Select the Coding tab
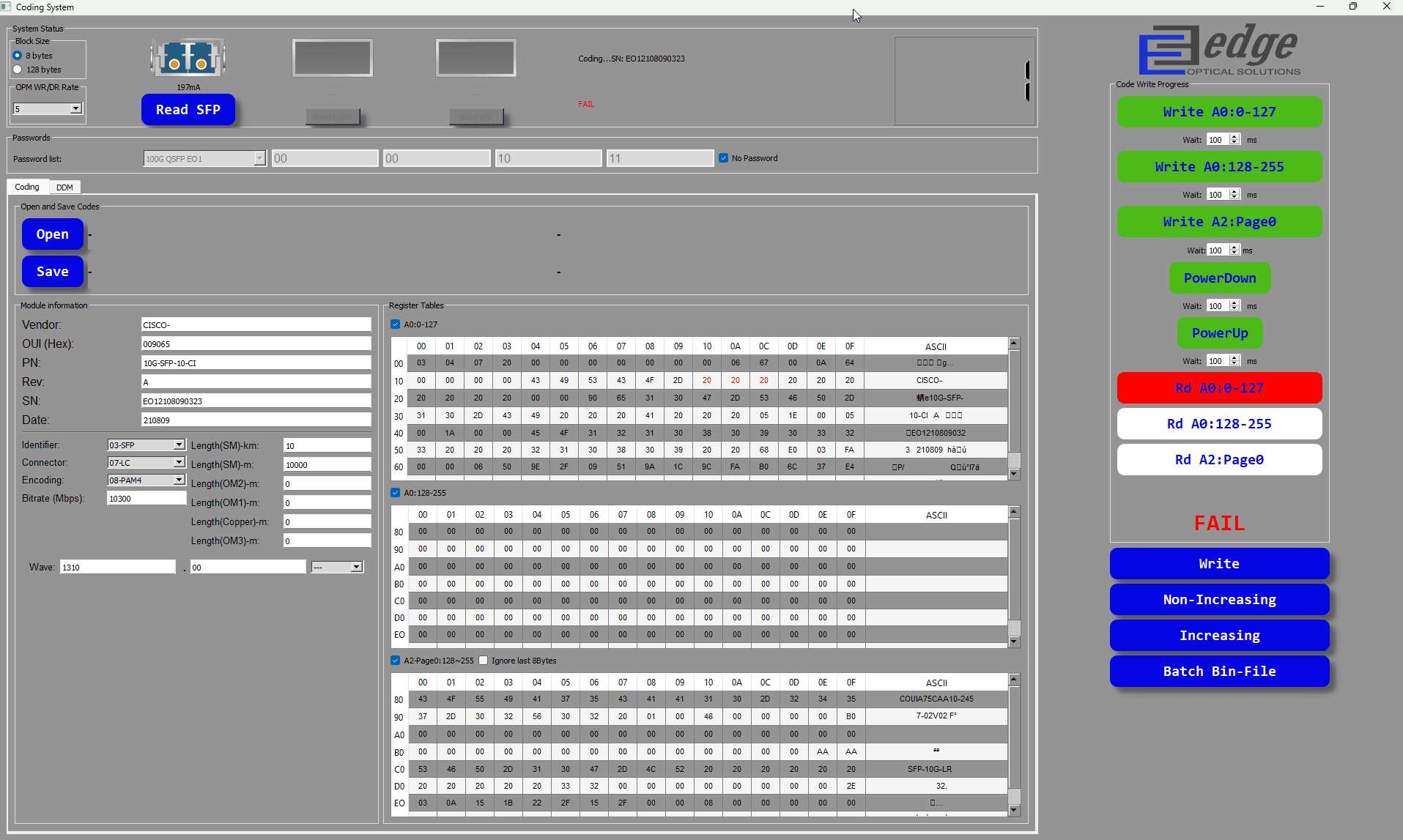Screen dimensions: 1403x840 tap(27, 187)
